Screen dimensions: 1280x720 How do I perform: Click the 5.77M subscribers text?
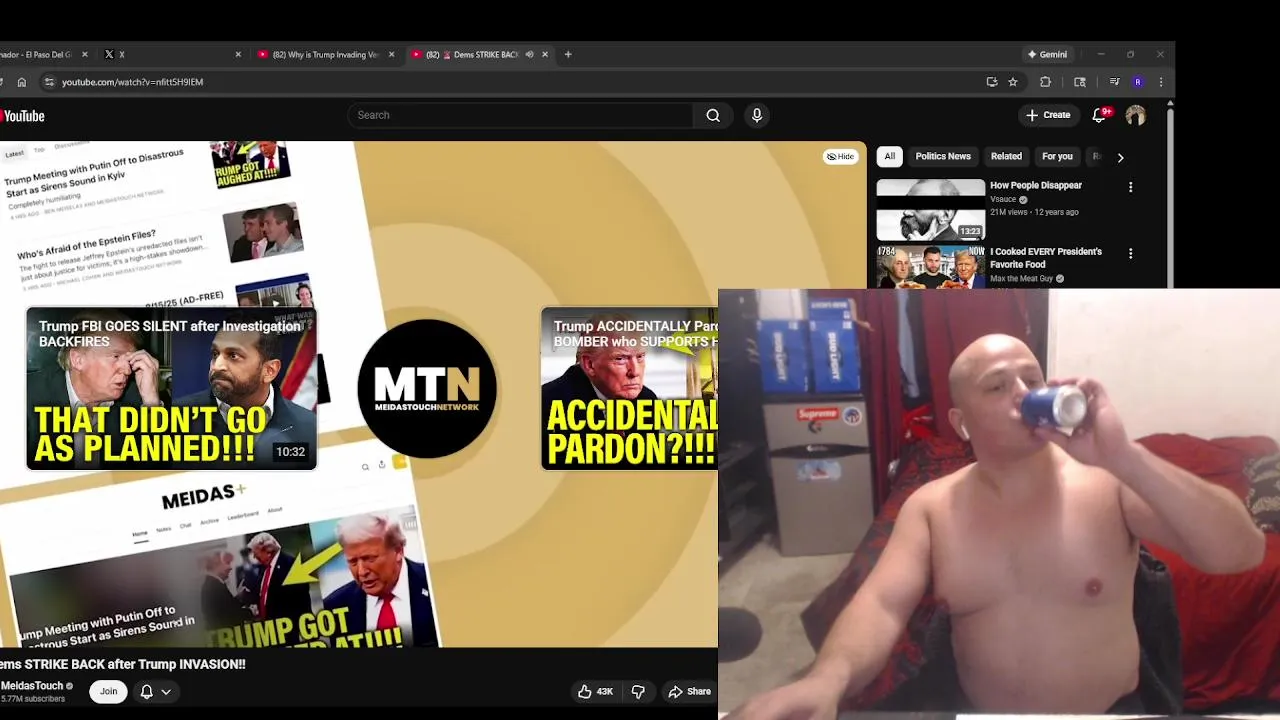(32, 699)
